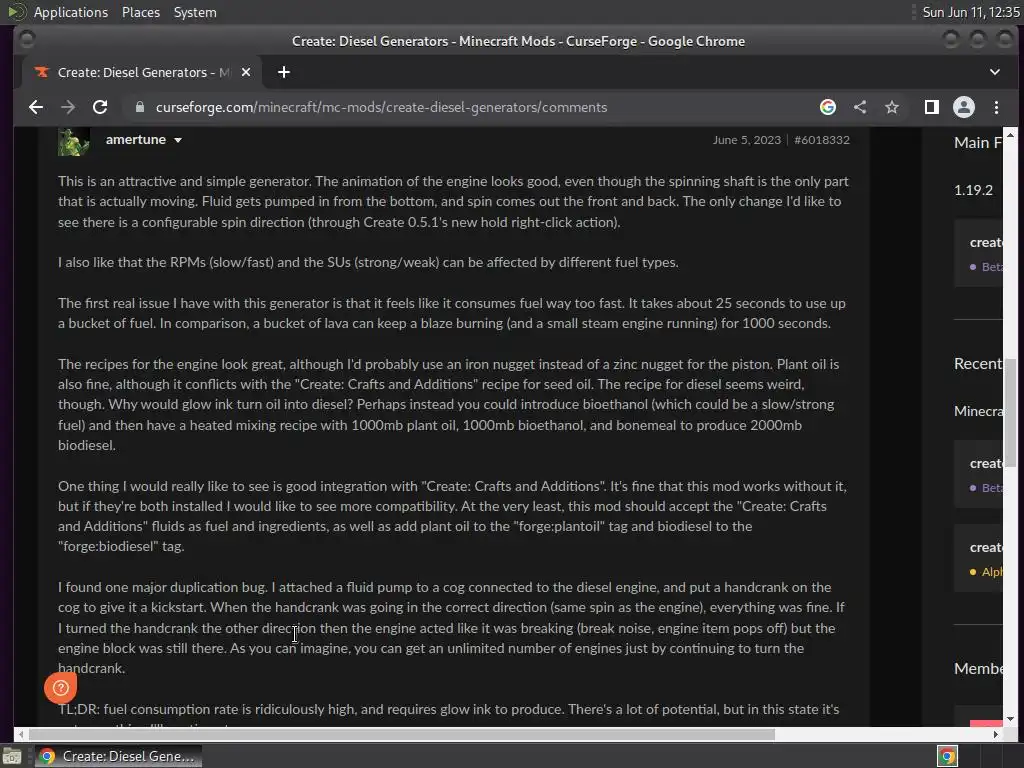Click the Members heading in sidebar
The image size is (1024, 768).
(x=978, y=669)
